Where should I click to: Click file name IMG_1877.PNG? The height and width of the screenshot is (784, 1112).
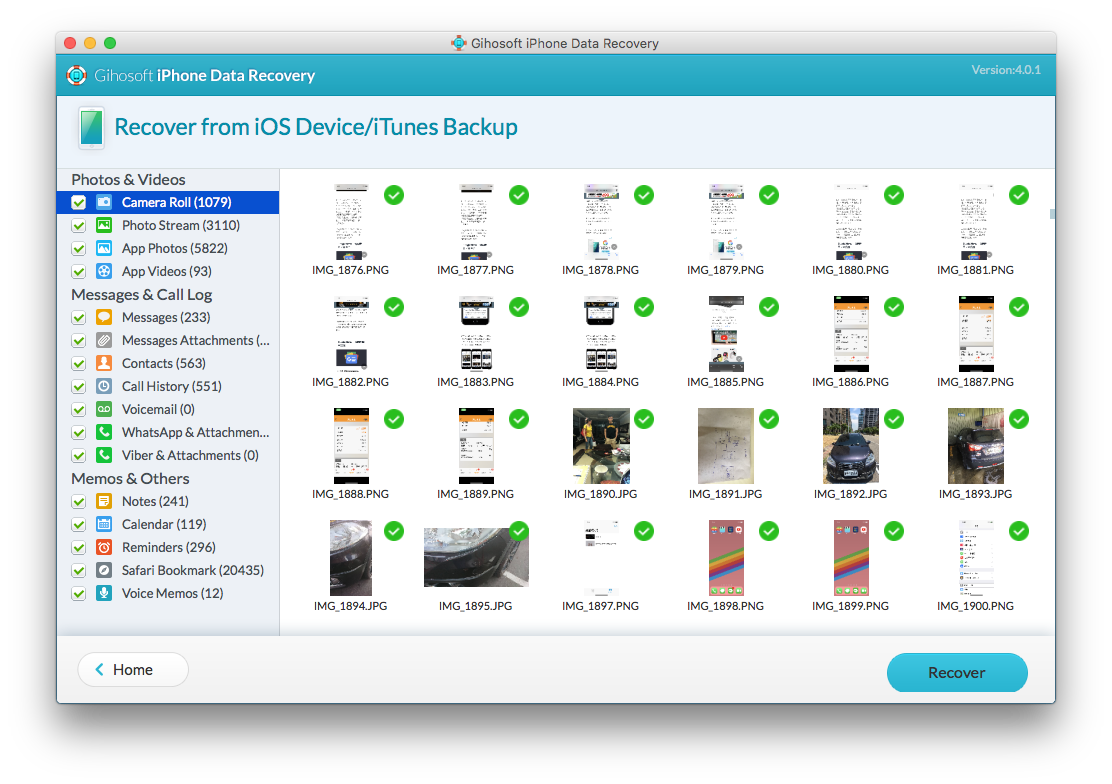pyautogui.click(x=475, y=270)
